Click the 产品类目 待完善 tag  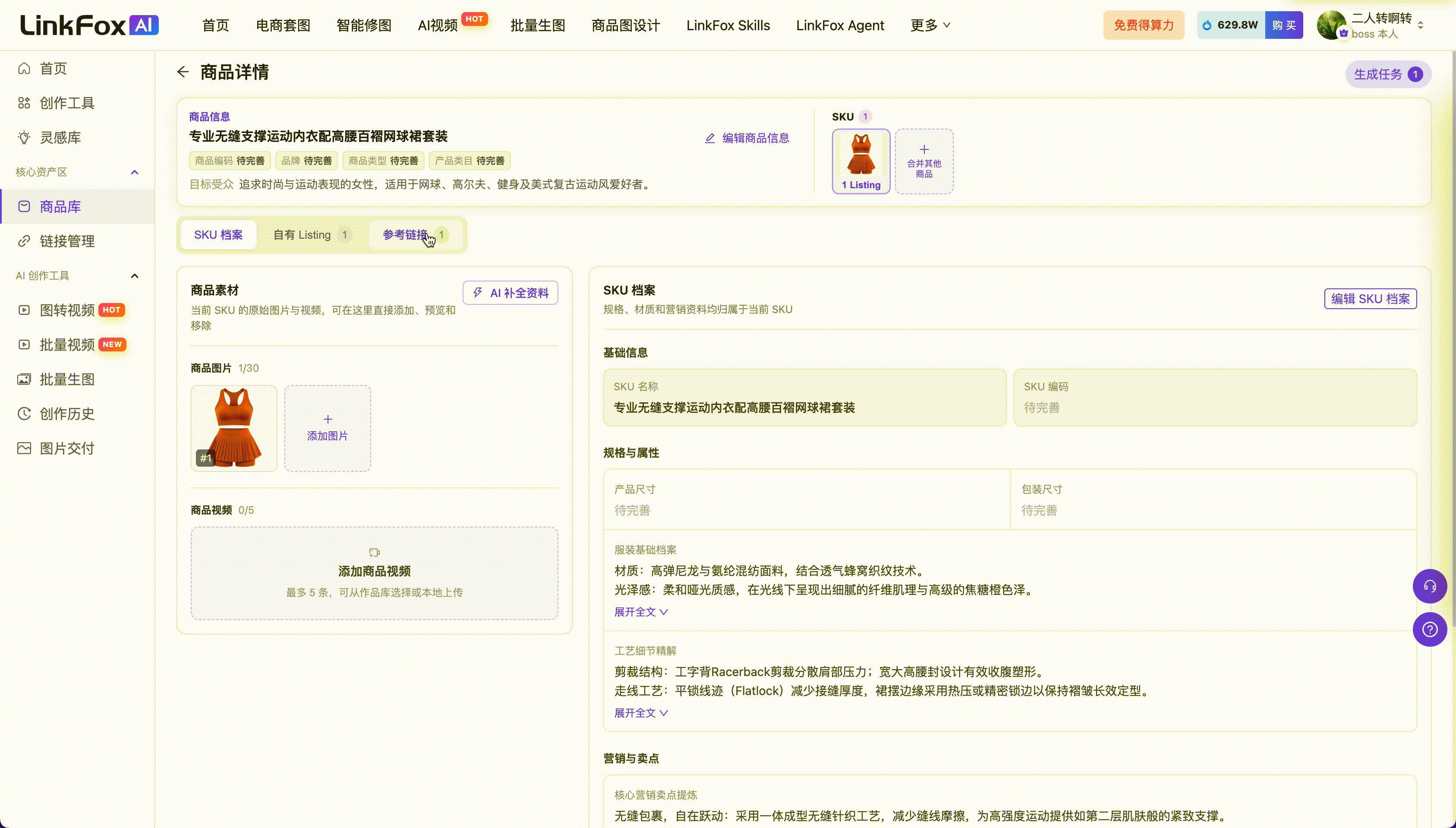click(x=470, y=161)
